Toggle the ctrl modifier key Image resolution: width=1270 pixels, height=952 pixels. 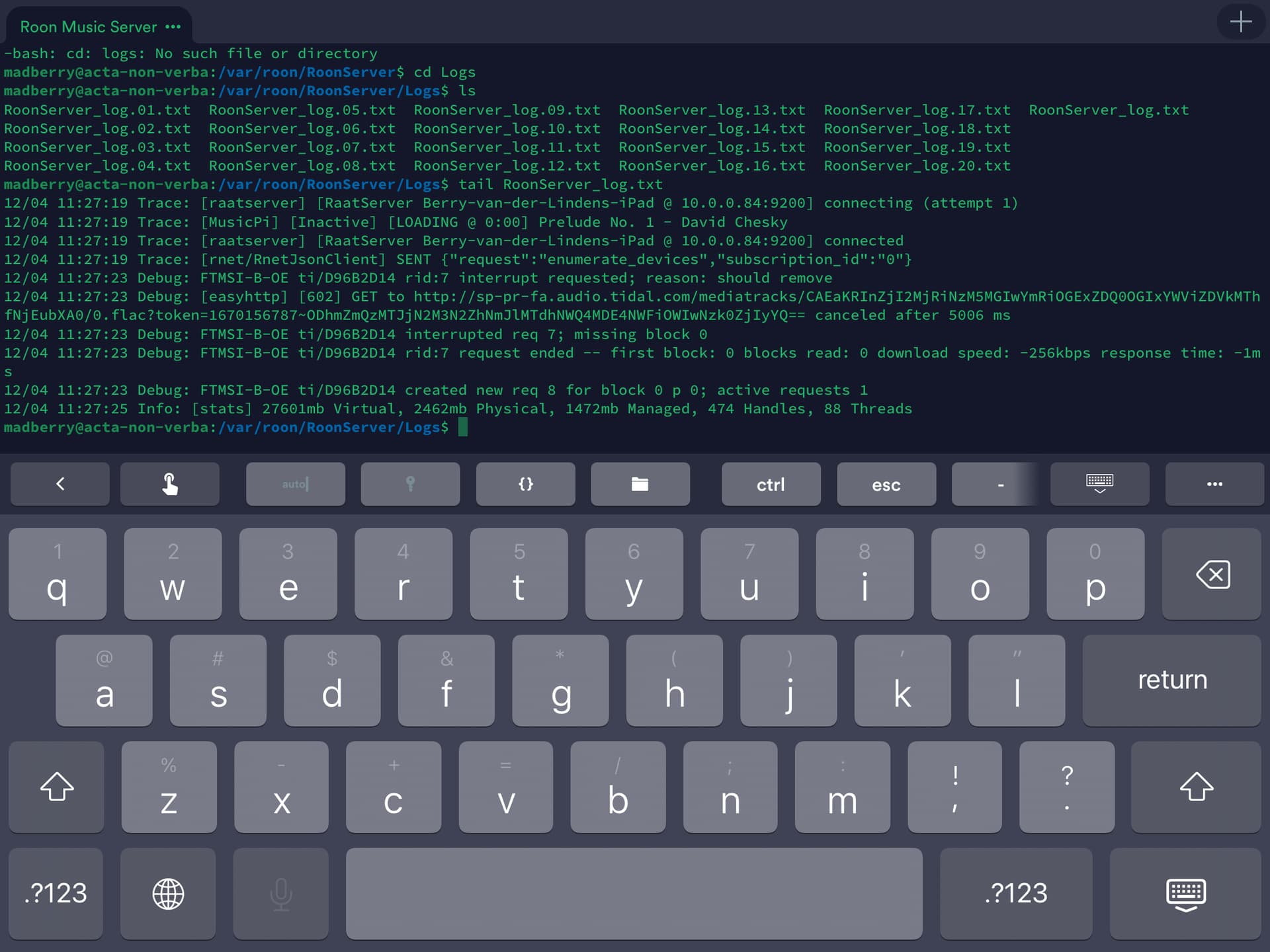[771, 485]
